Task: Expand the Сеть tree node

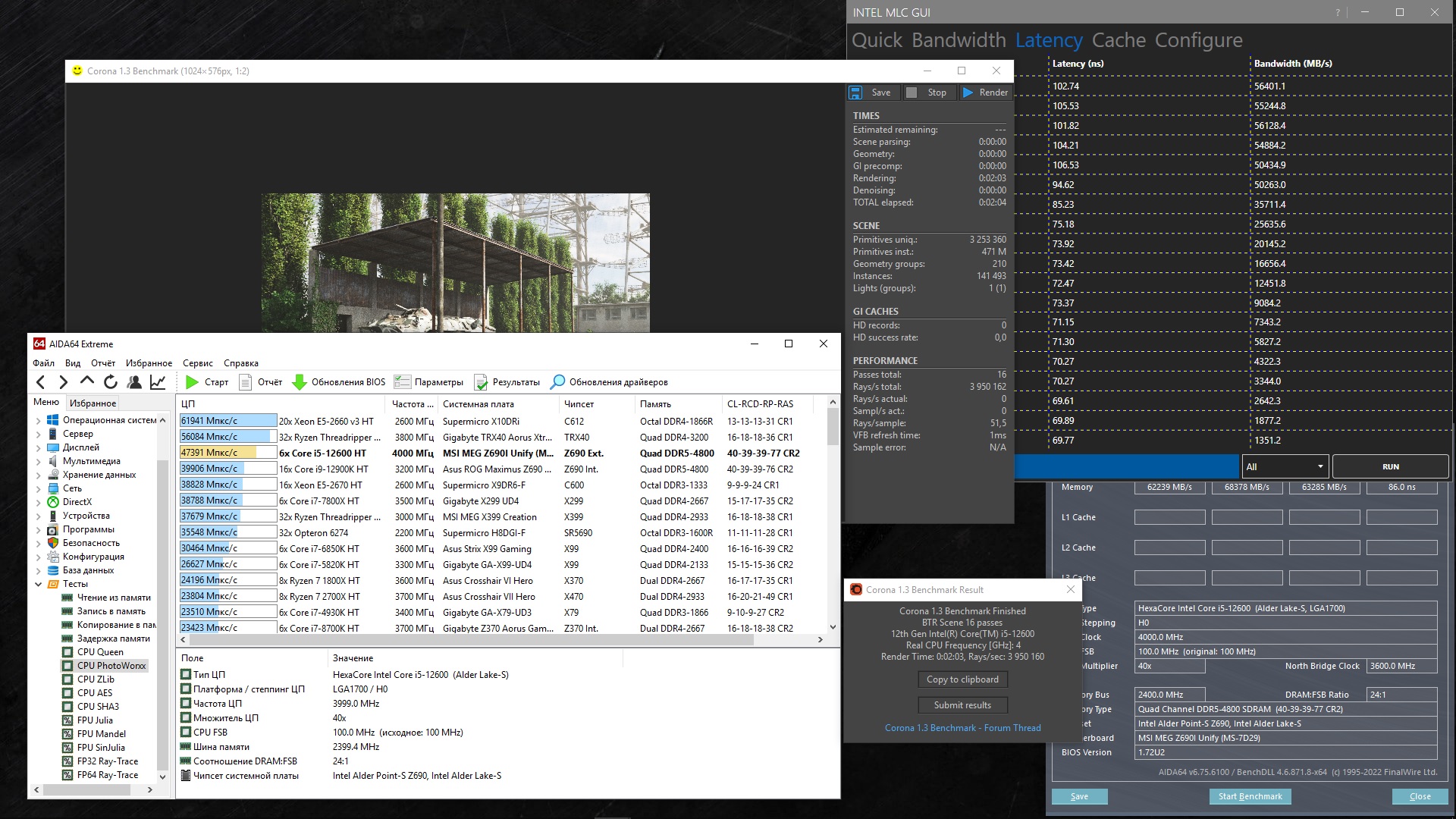Action: coord(39,488)
